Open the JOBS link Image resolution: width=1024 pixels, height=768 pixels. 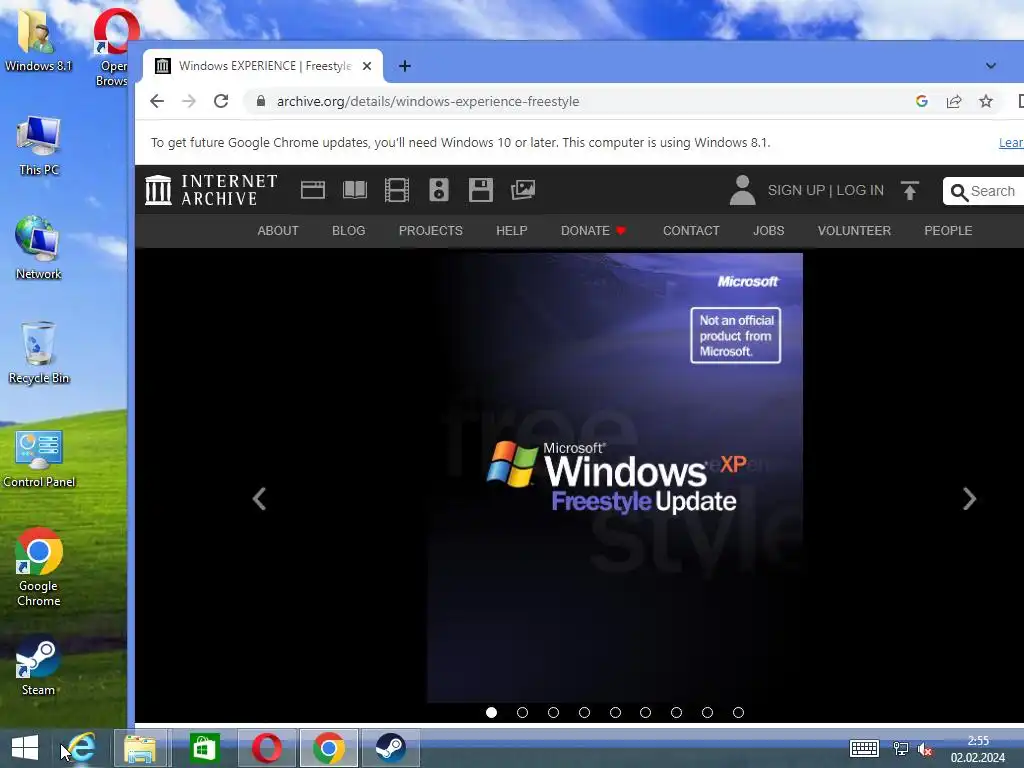(768, 231)
